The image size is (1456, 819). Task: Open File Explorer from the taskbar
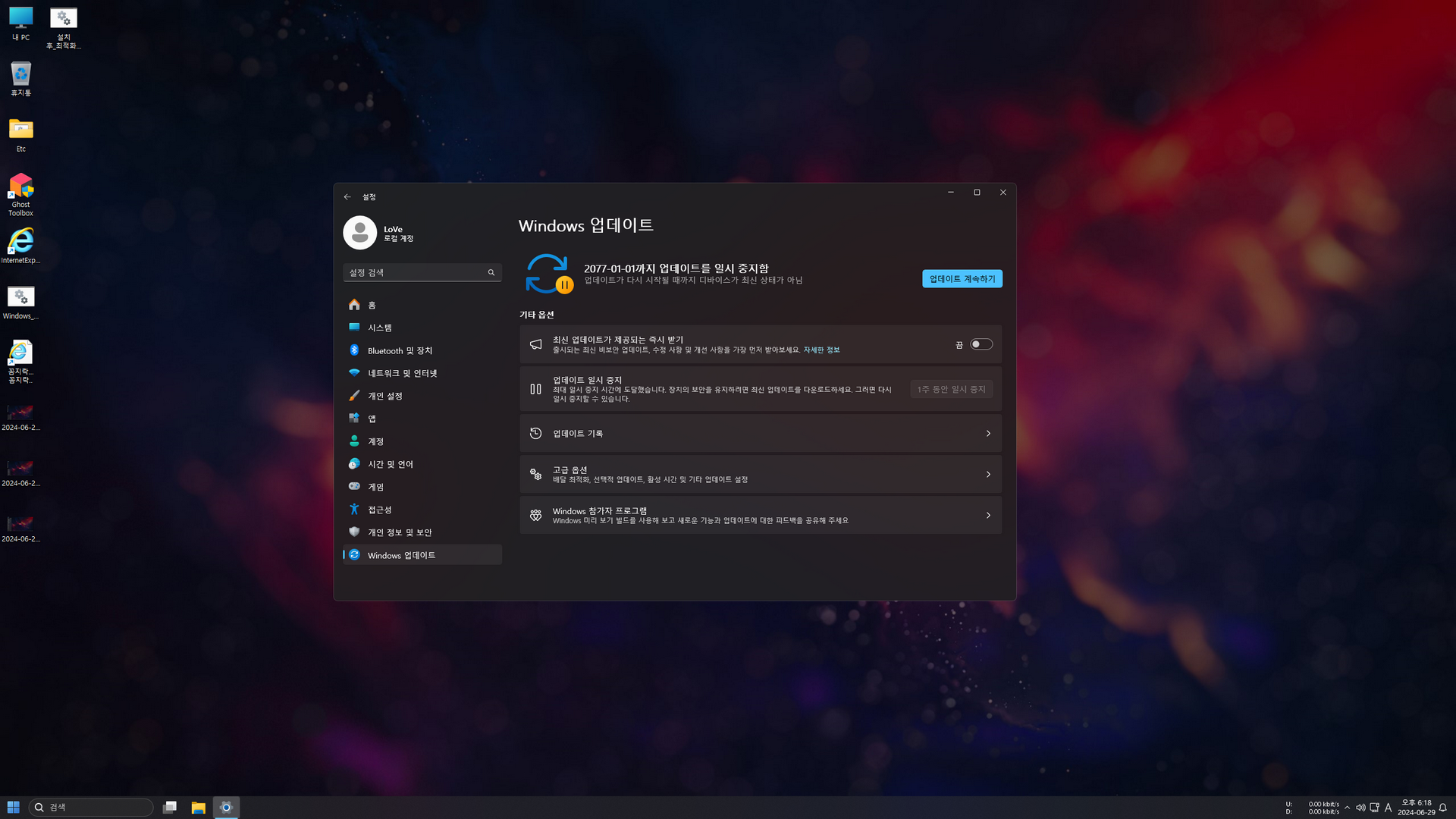point(198,808)
